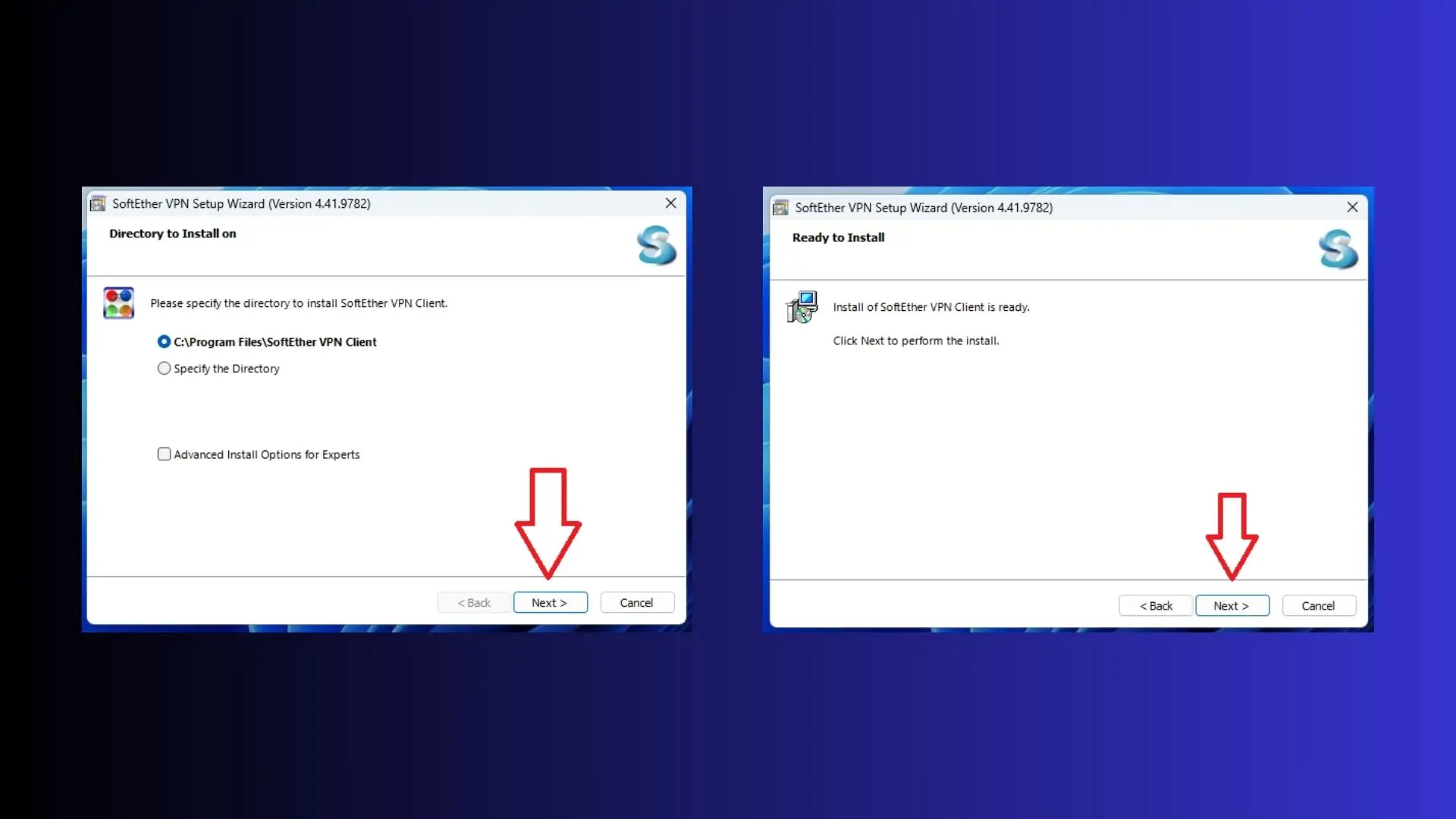
Task: Click 'Click Next to perform the install.' text
Action: 916,341
